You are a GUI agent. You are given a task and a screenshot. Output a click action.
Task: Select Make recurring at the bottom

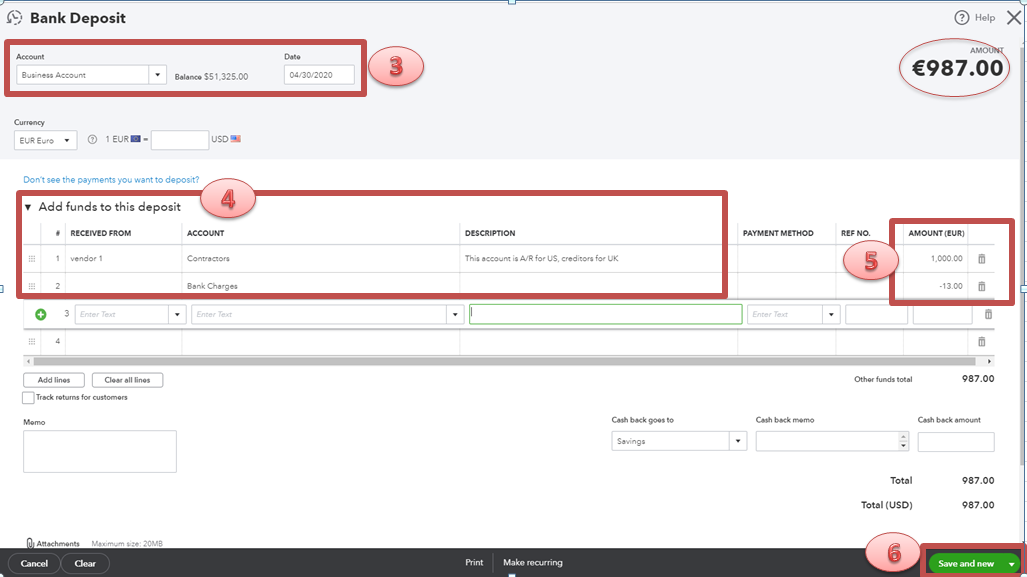point(532,562)
